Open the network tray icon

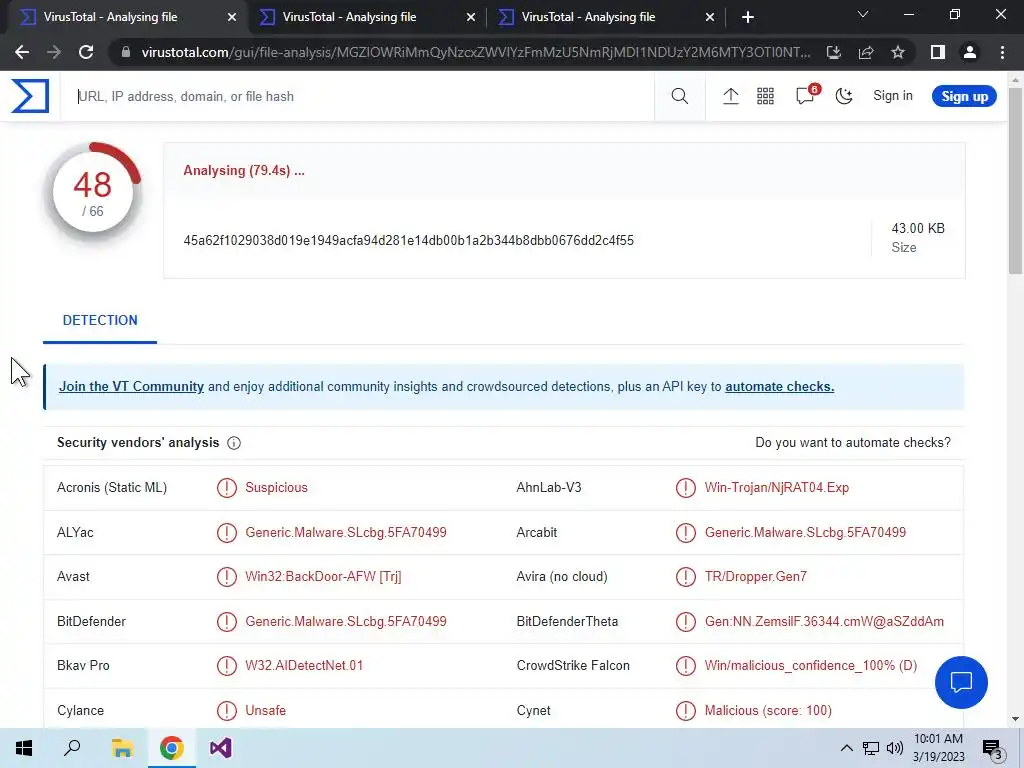point(871,748)
